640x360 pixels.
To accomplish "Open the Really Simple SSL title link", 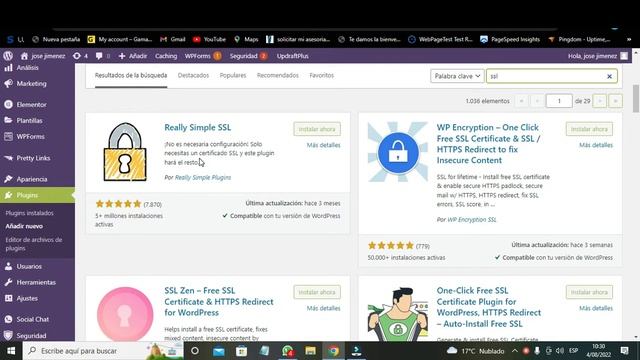I will pyautogui.click(x=198, y=127).
